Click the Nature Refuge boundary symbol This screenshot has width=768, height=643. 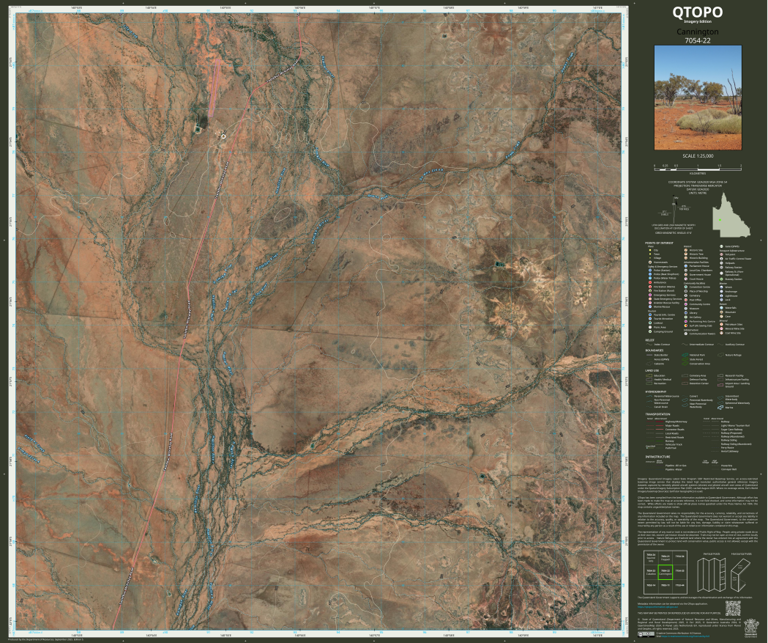720,355
